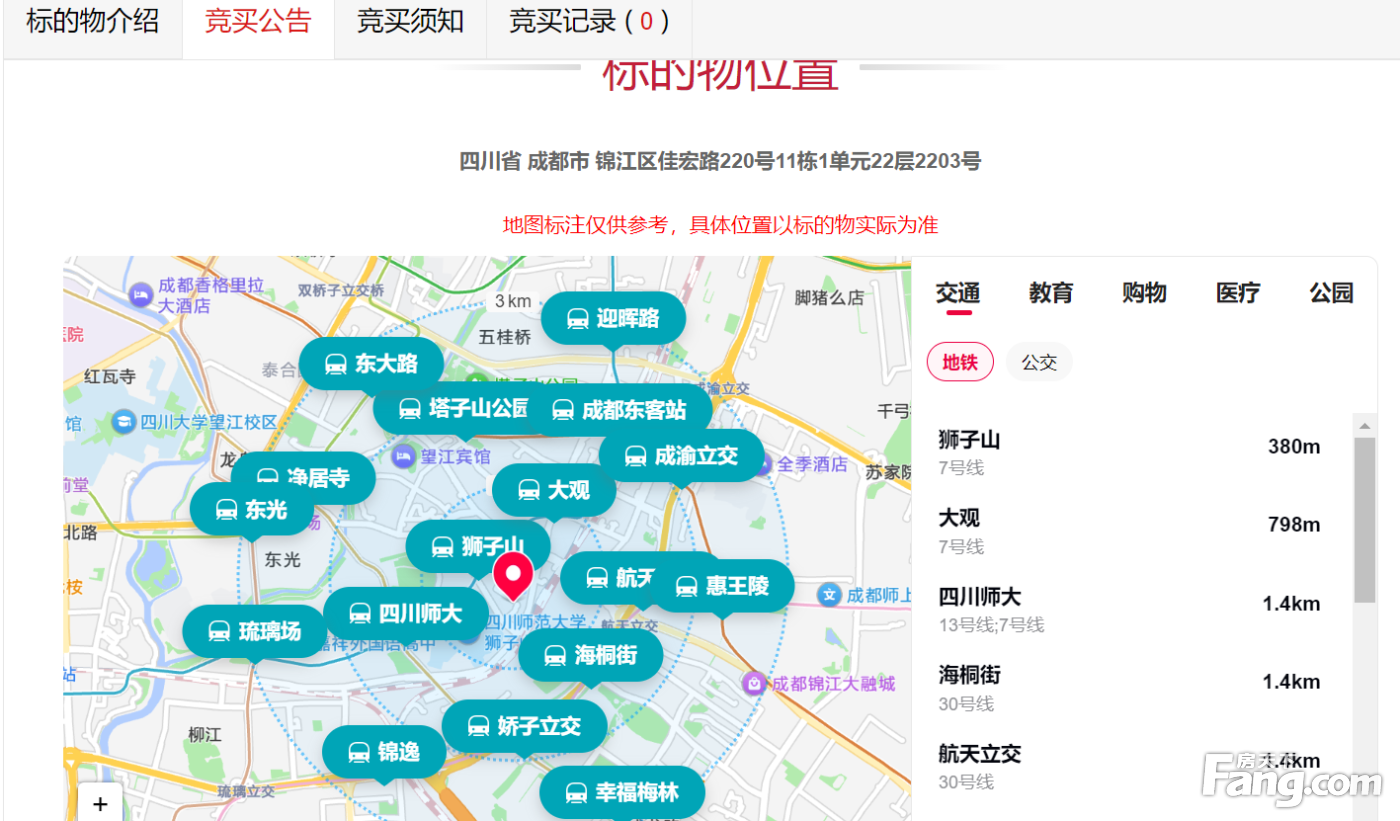The height and width of the screenshot is (821, 1400).
Task: Click the 惠王陵 metro marker
Action: [722, 586]
